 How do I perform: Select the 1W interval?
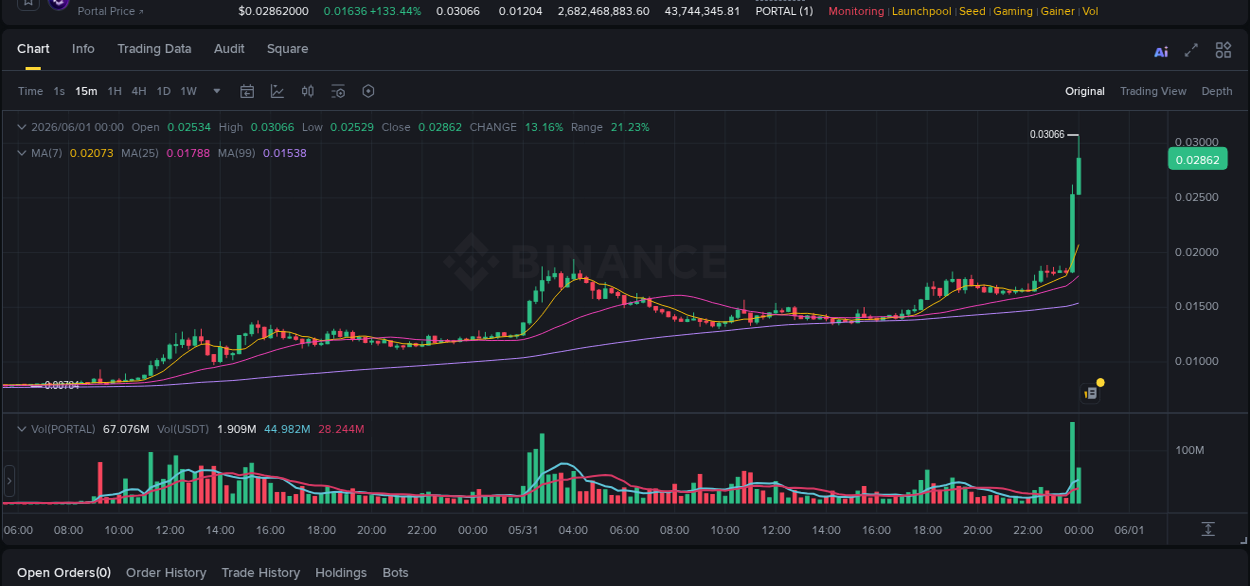pyautogui.click(x=188, y=91)
